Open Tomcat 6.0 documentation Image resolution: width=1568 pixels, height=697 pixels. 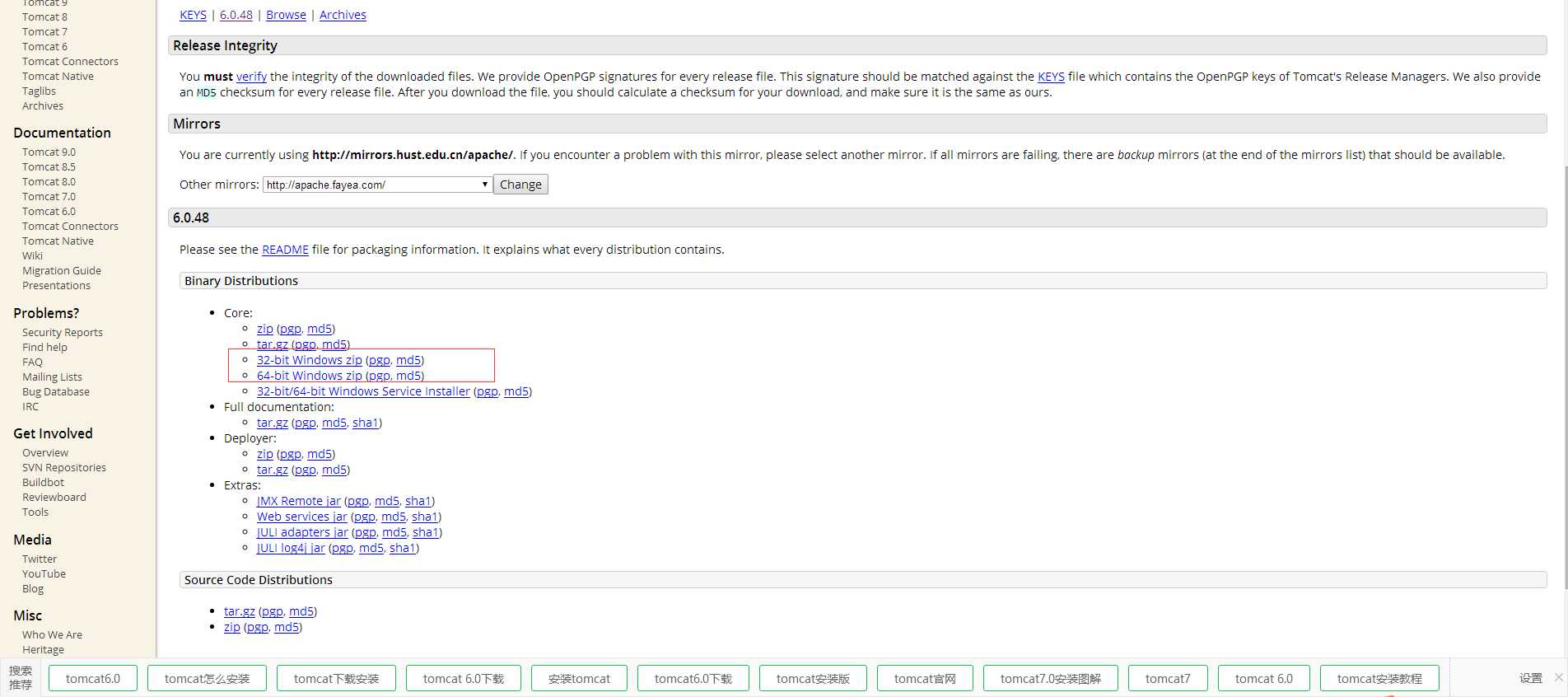coord(49,211)
